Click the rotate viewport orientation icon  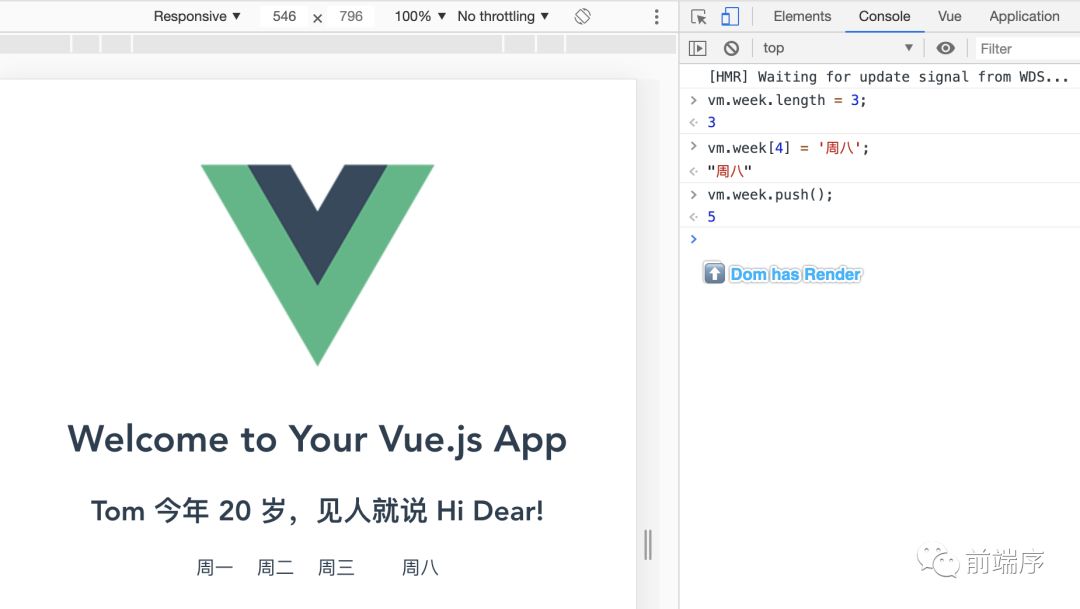[x=583, y=16]
